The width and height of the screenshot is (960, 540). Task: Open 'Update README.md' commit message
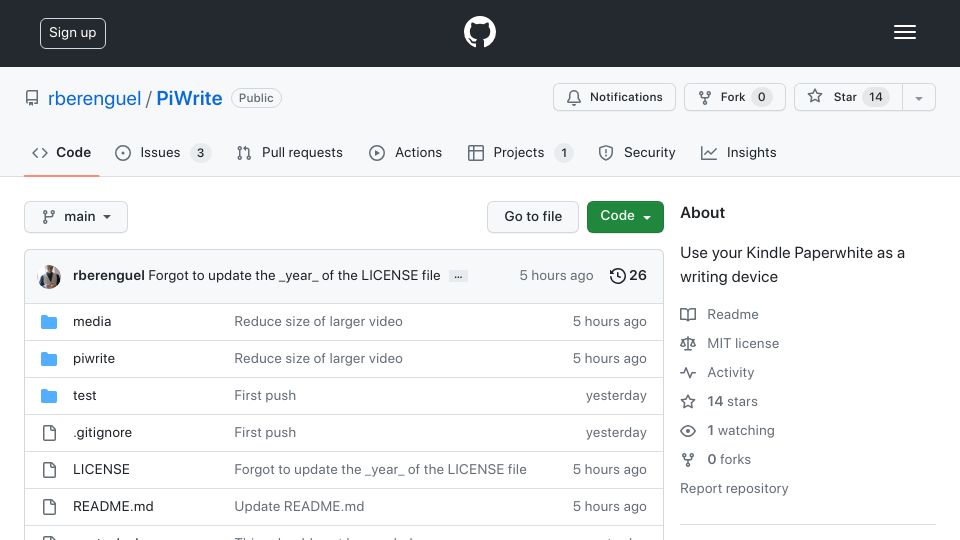pyautogui.click(x=299, y=506)
